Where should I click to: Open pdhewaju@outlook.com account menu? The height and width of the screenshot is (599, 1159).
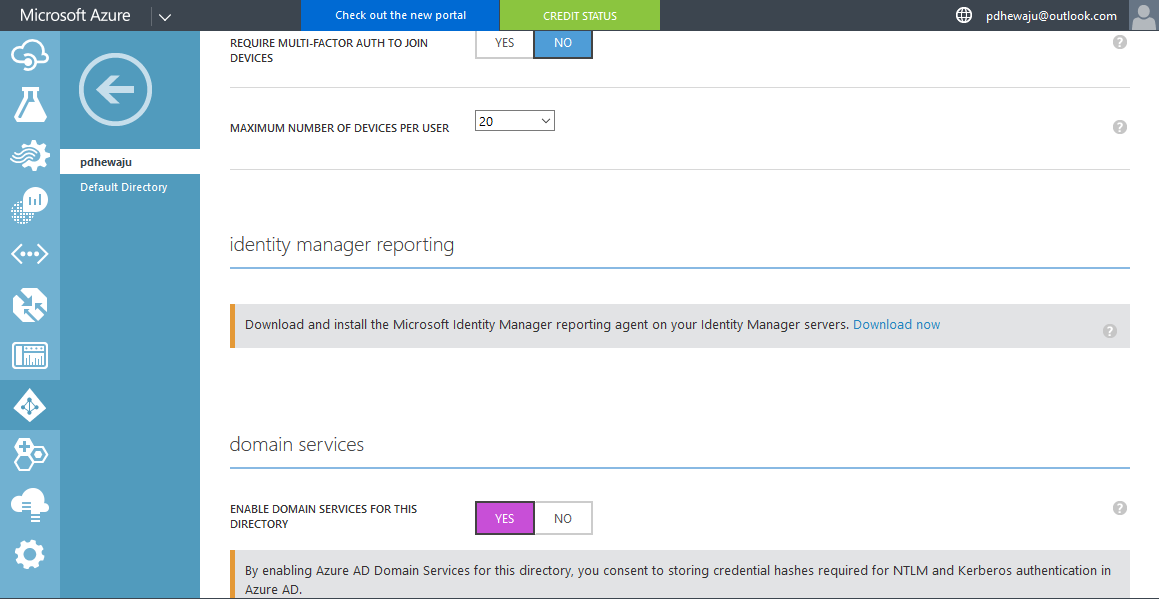[x=1051, y=16]
